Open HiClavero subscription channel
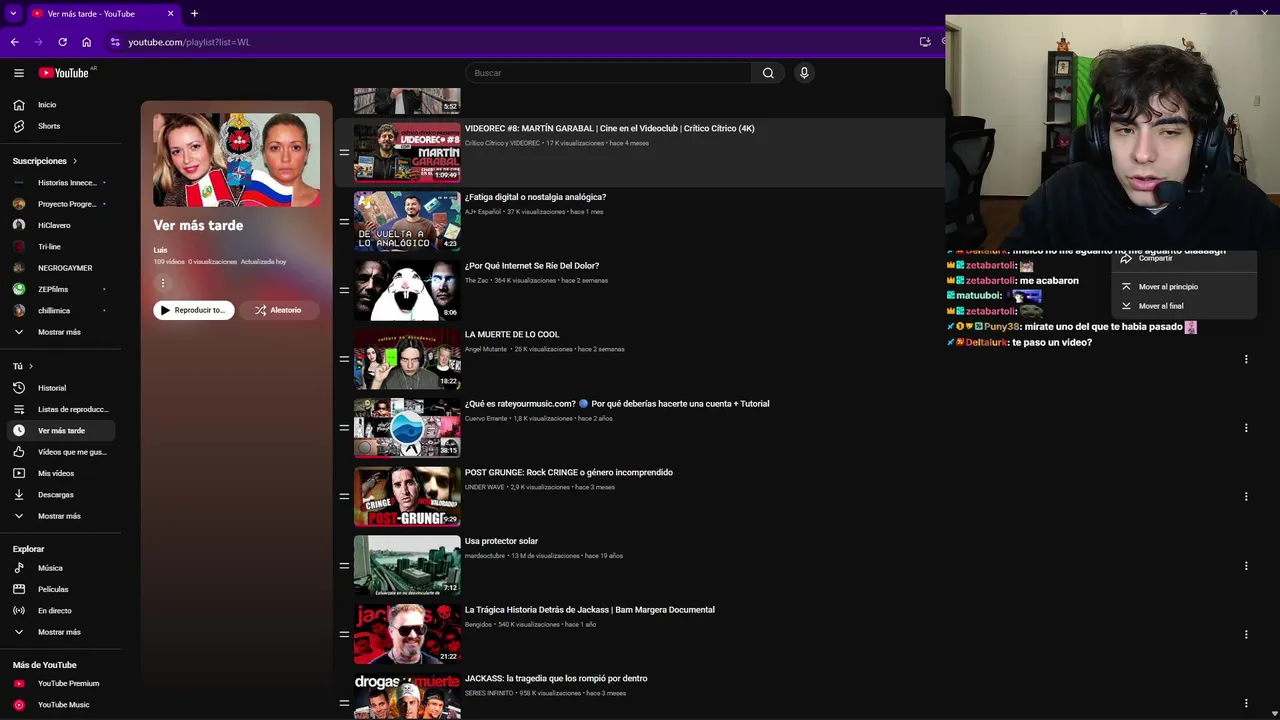 tap(61, 225)
